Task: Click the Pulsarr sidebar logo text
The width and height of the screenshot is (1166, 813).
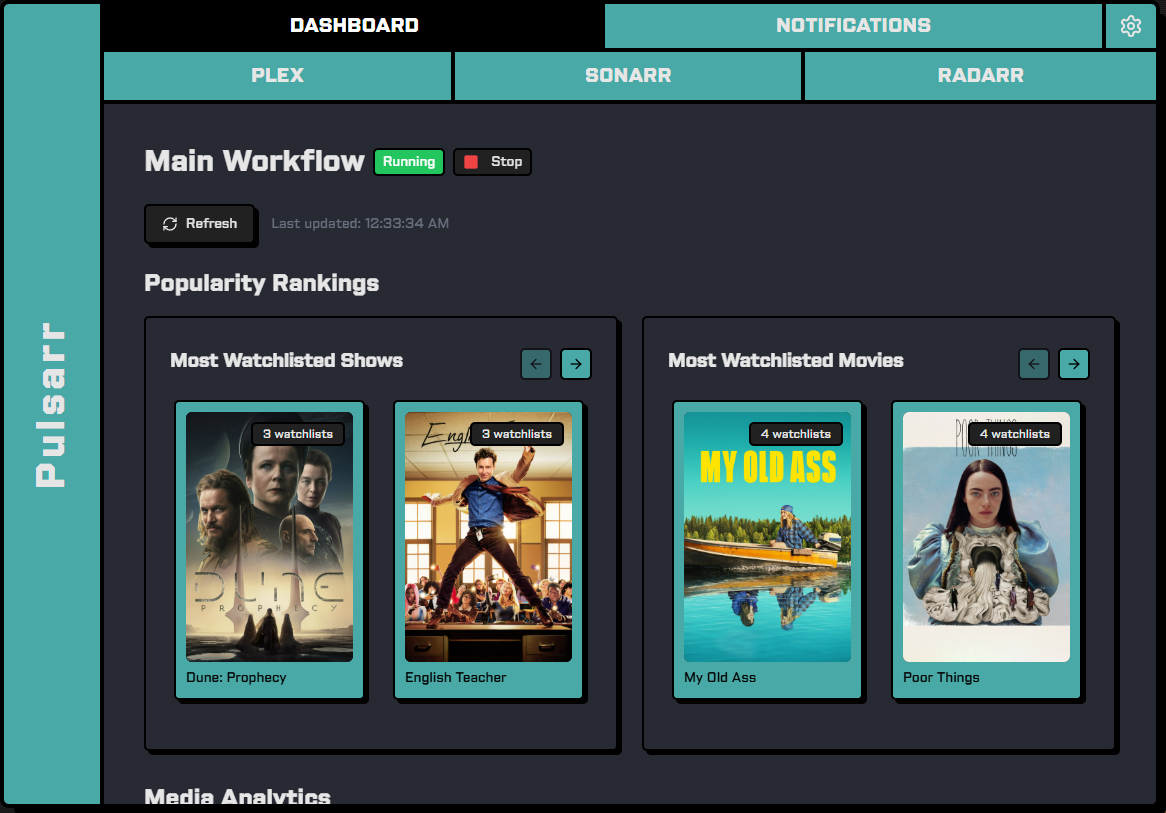Action: tap(51, 405)
